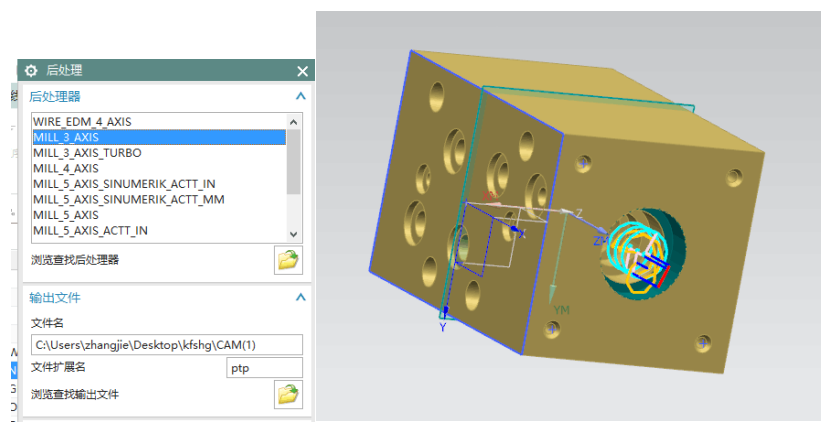Click the postprocessor list scrollbar thumb
825x424 pixels.
click(293, 160)
